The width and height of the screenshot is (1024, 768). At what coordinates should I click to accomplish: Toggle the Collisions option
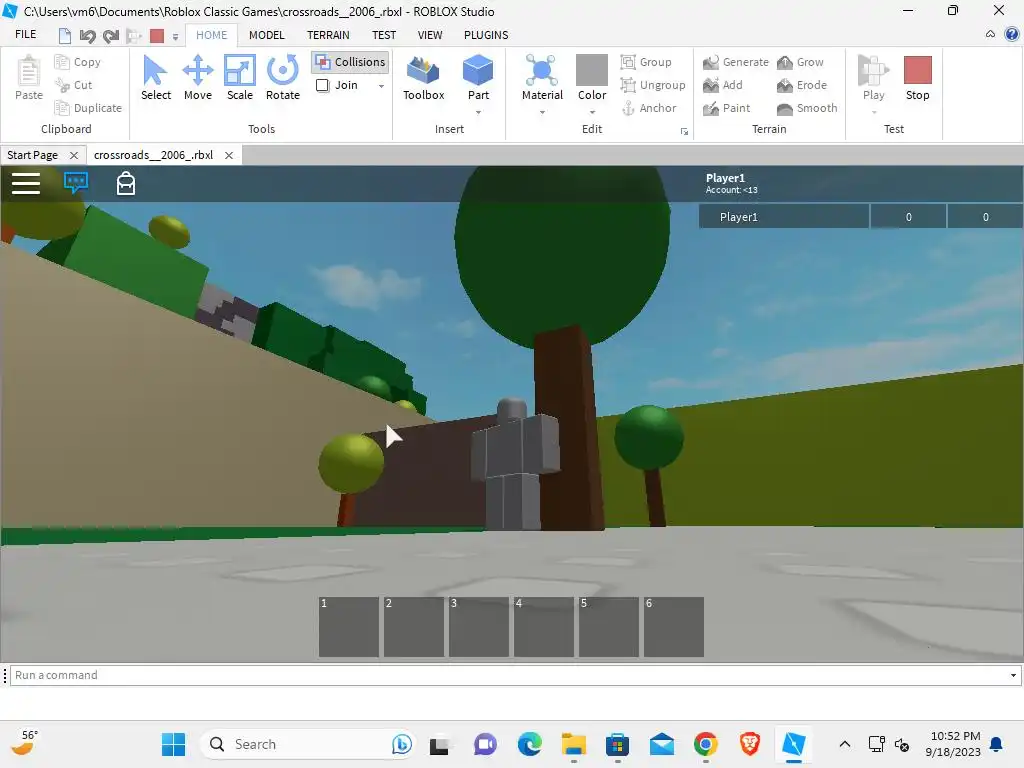[351, 62]
